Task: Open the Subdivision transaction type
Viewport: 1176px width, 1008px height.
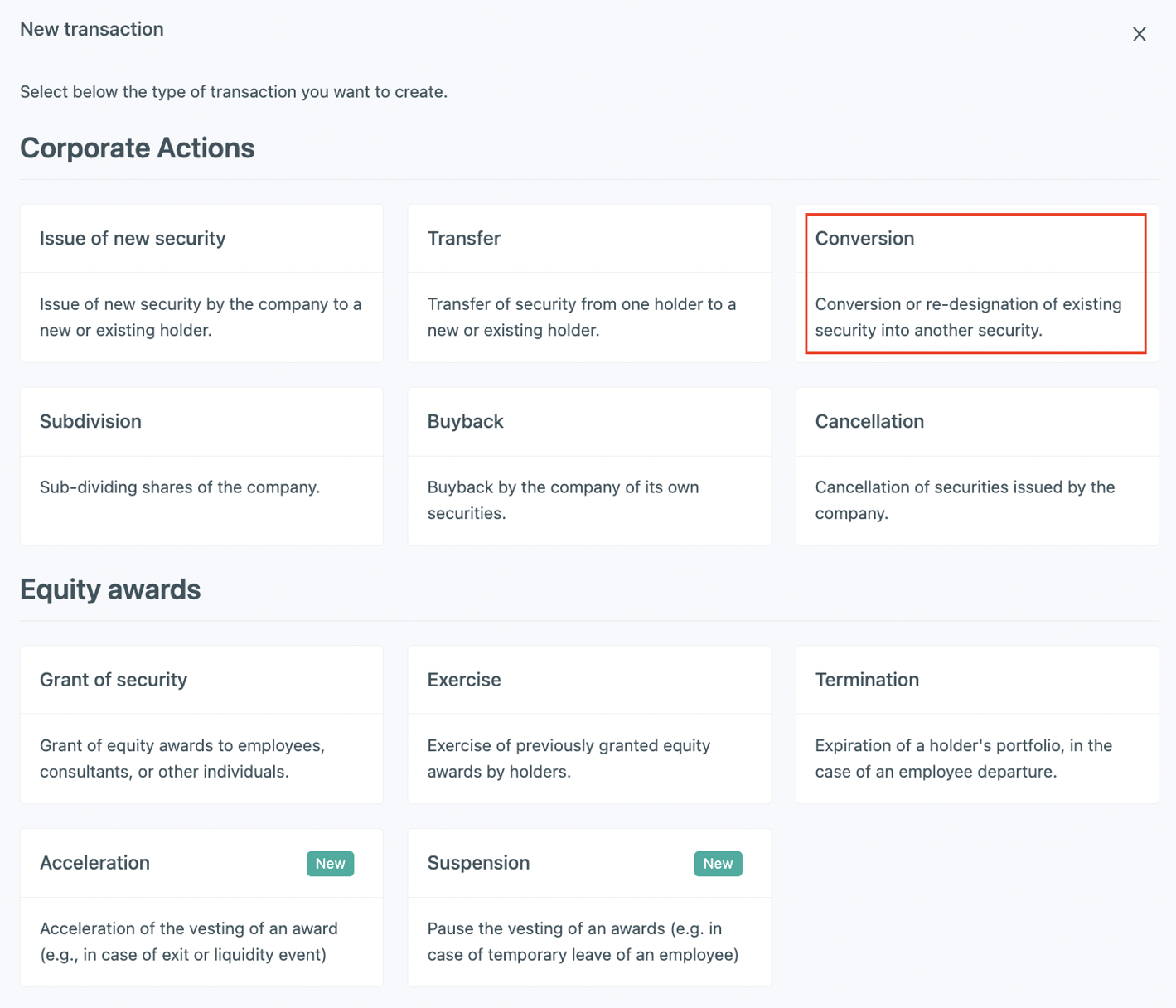Action: coord(201,465)
